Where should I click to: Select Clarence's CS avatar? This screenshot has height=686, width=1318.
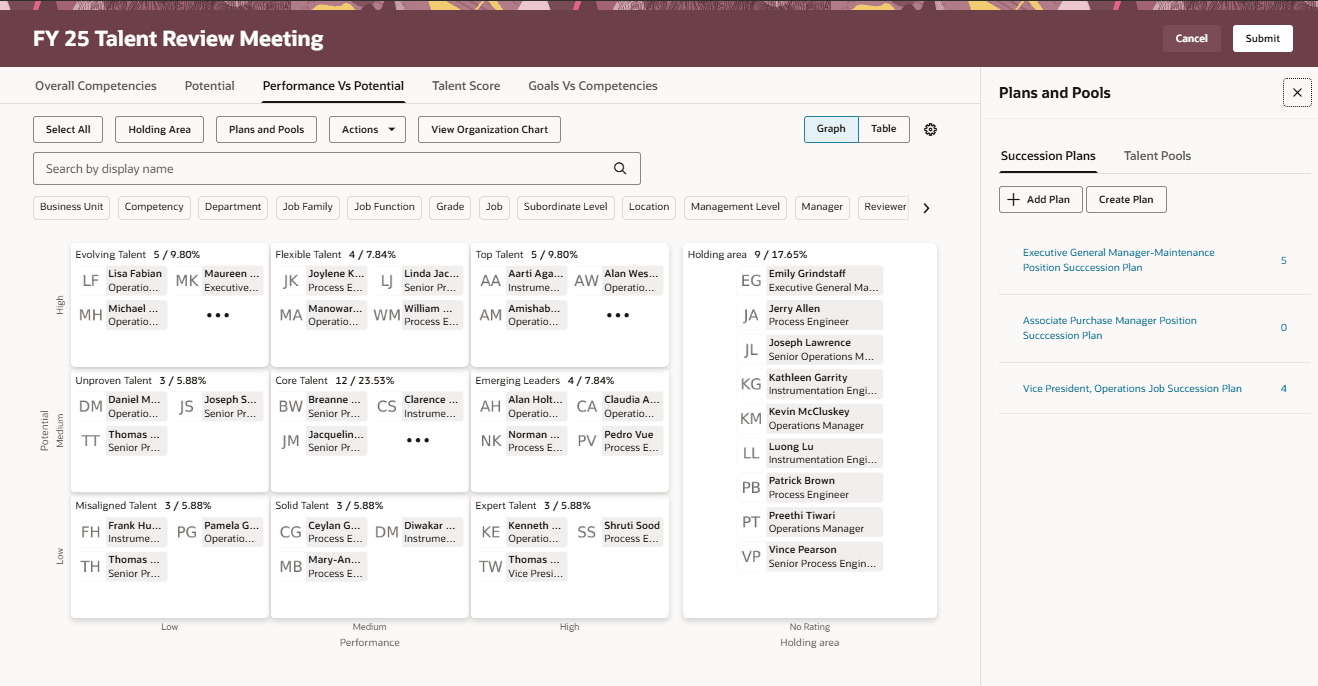tap(387, 406)
